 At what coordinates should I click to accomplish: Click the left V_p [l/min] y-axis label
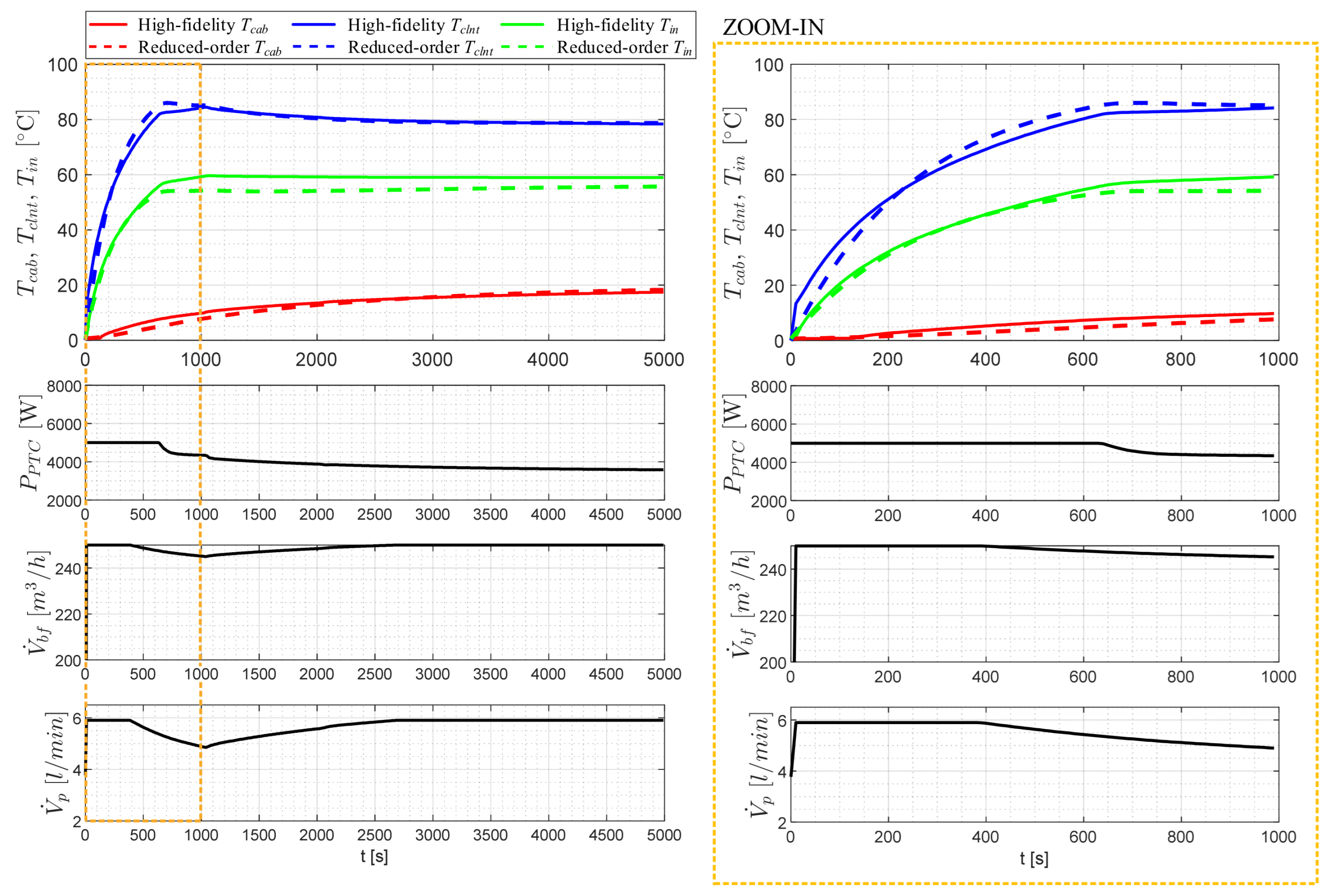(55, 763)
